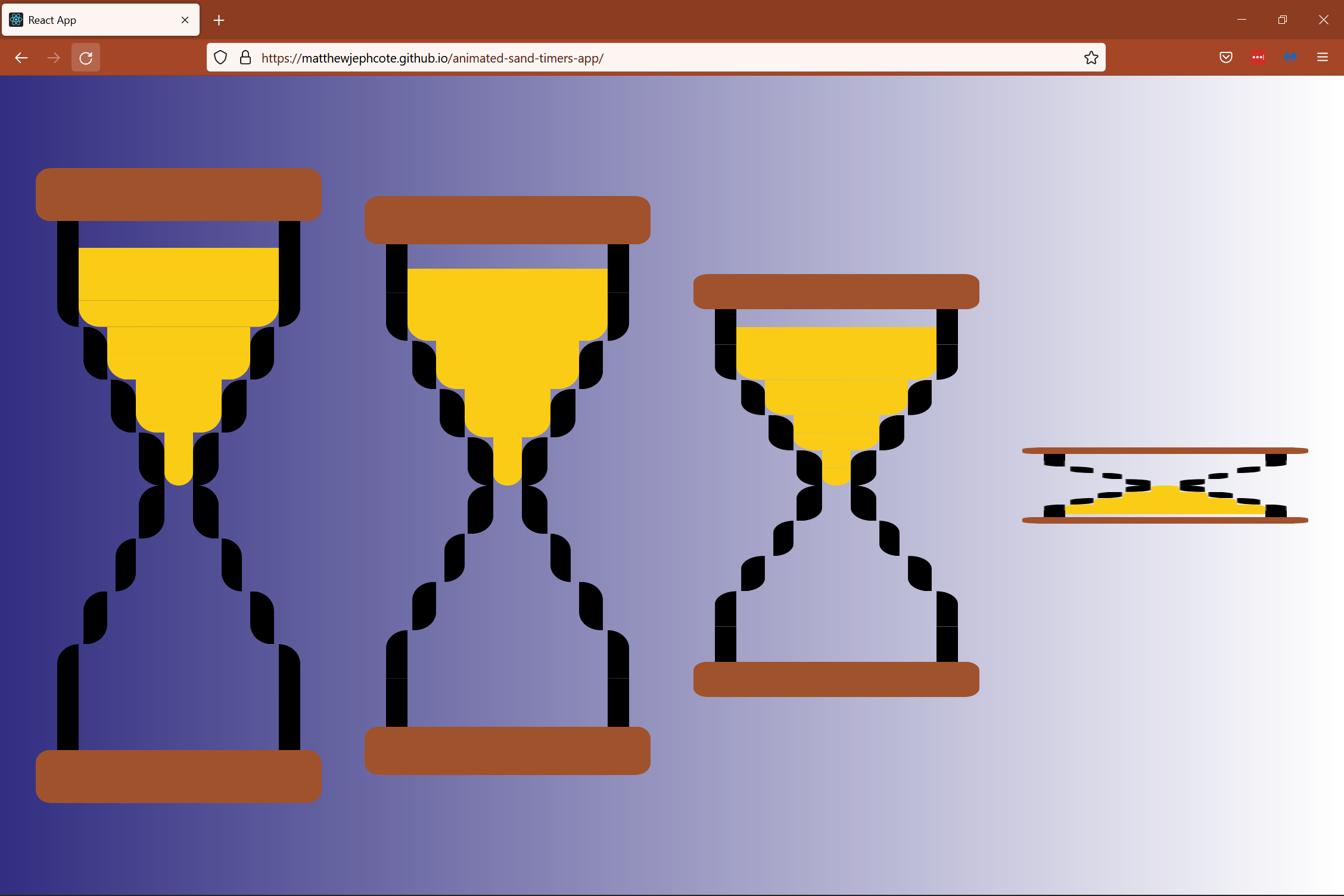Click the browser back arrow button
The image size is (1344, 896).
click(x=21, y=58)
